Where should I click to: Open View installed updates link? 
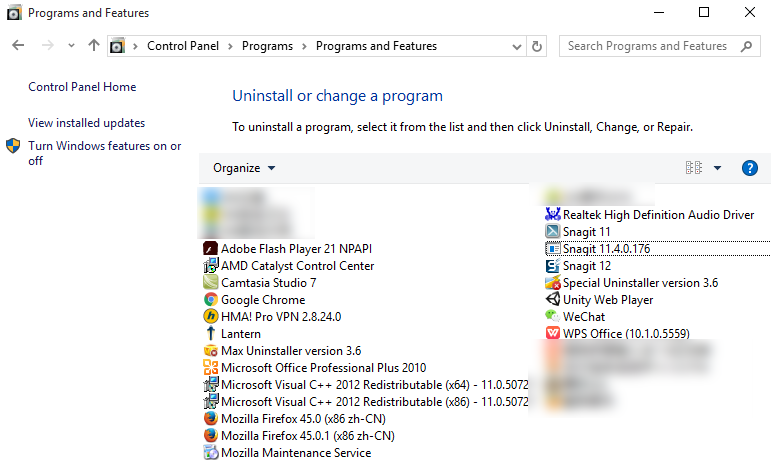tap(87, 123)
